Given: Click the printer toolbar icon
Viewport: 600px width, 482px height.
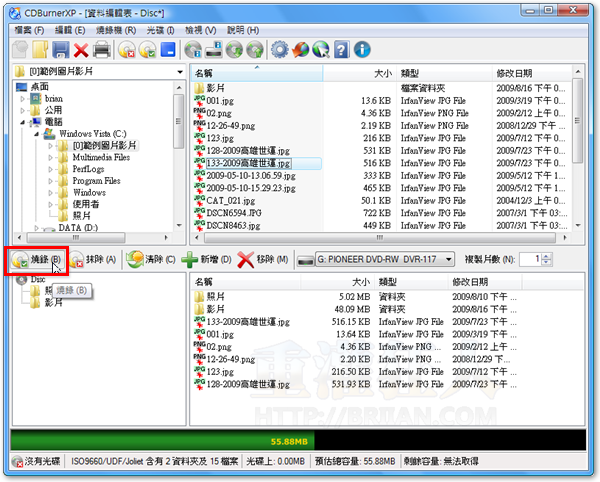Looking at the screenshot, I should (x=102, y=50).
